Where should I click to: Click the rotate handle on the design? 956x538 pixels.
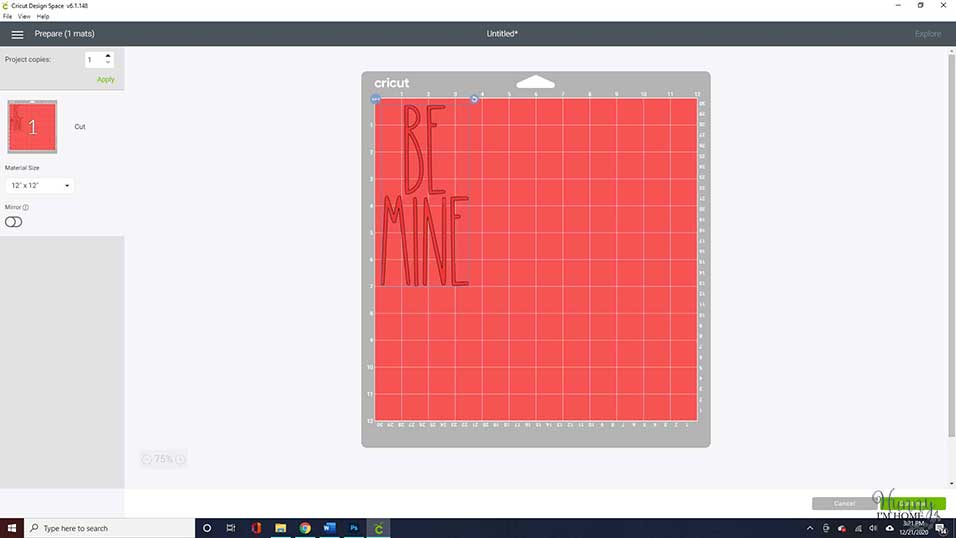(474, 99)
